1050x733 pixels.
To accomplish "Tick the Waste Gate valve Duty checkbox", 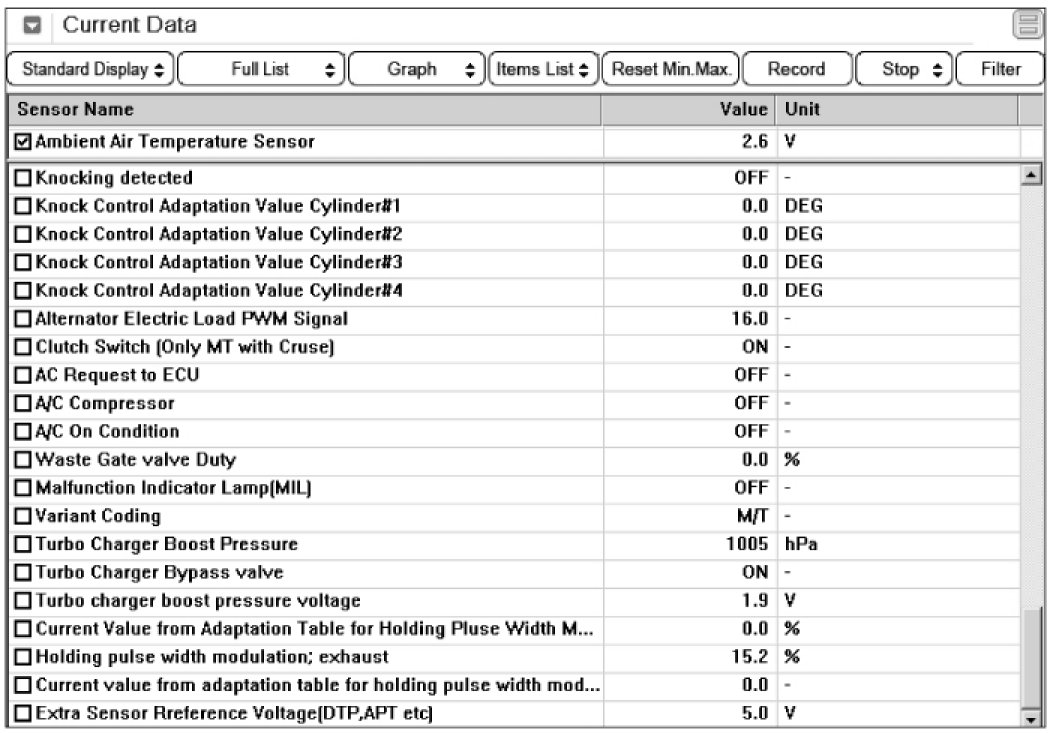I will coord(24,461).
